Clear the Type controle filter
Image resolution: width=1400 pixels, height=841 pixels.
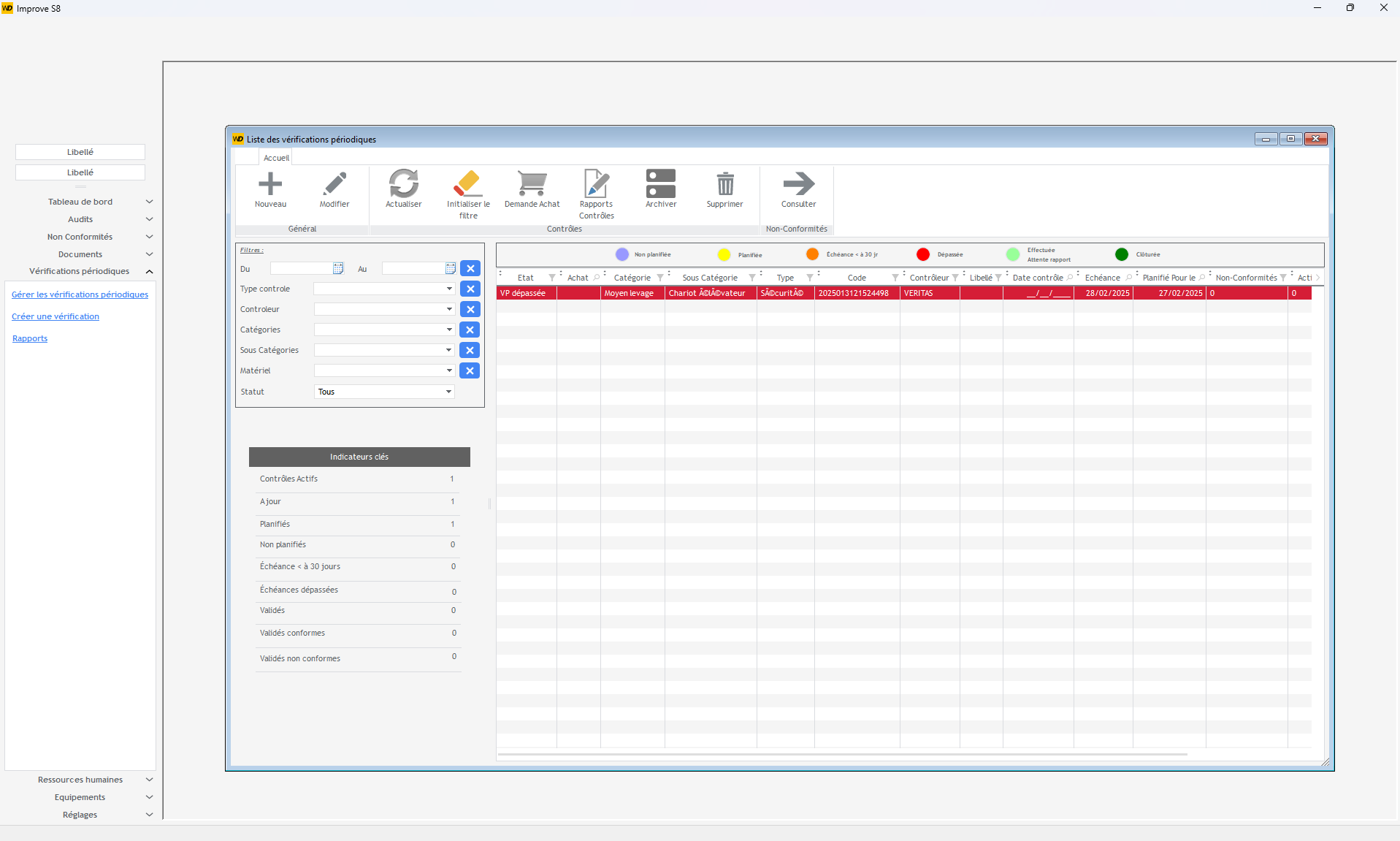click(470, 289)
